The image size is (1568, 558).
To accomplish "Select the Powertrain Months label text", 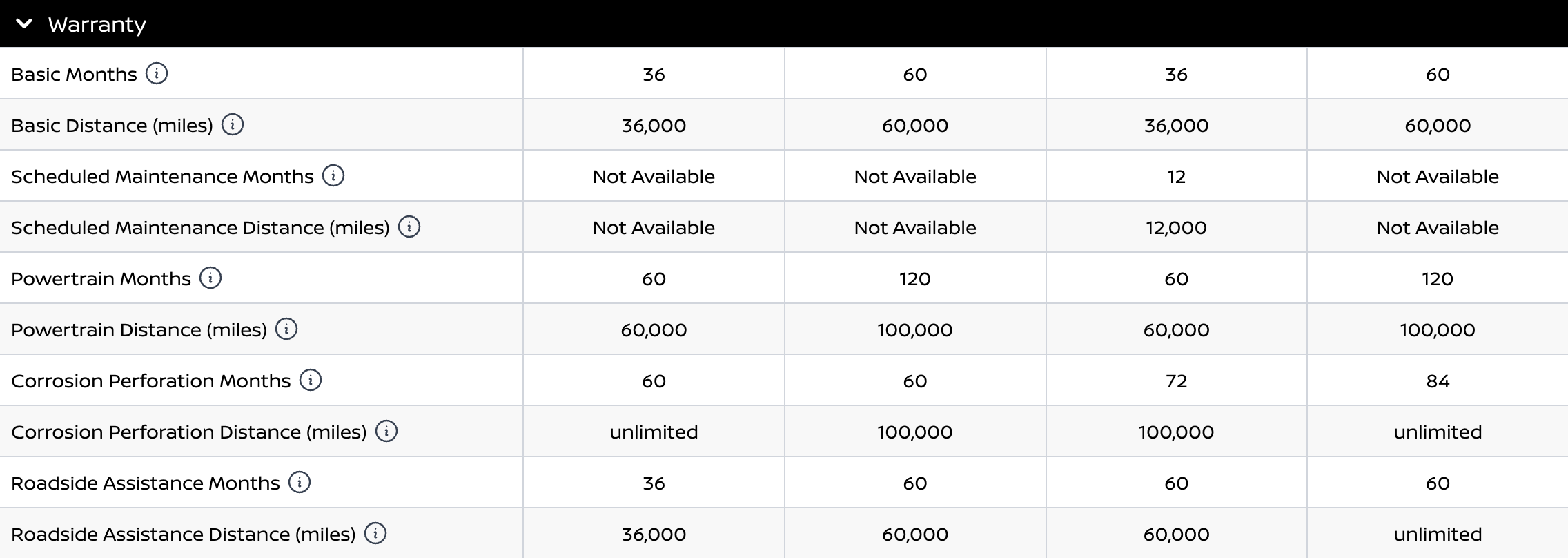I will [x=101, y=279].
